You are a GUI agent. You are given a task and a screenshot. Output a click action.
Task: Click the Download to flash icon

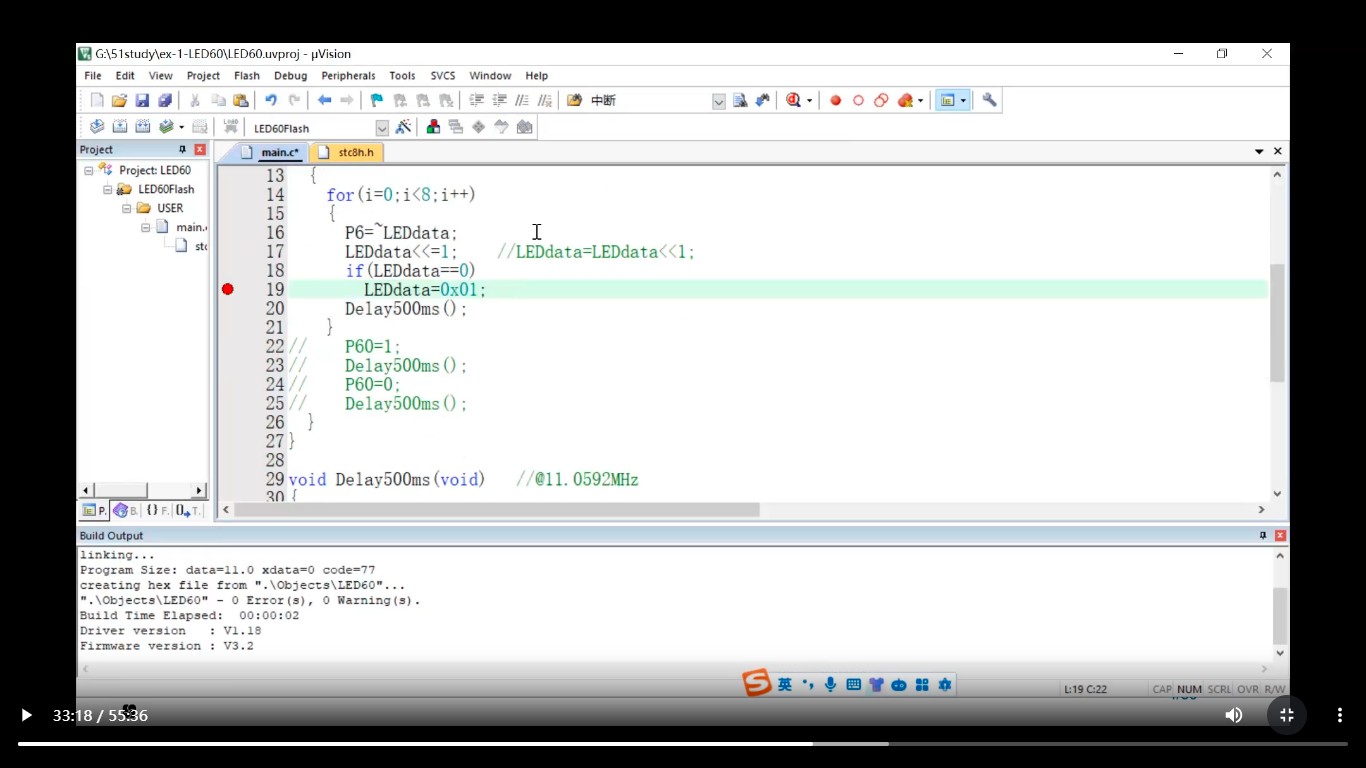pos(231,127)
